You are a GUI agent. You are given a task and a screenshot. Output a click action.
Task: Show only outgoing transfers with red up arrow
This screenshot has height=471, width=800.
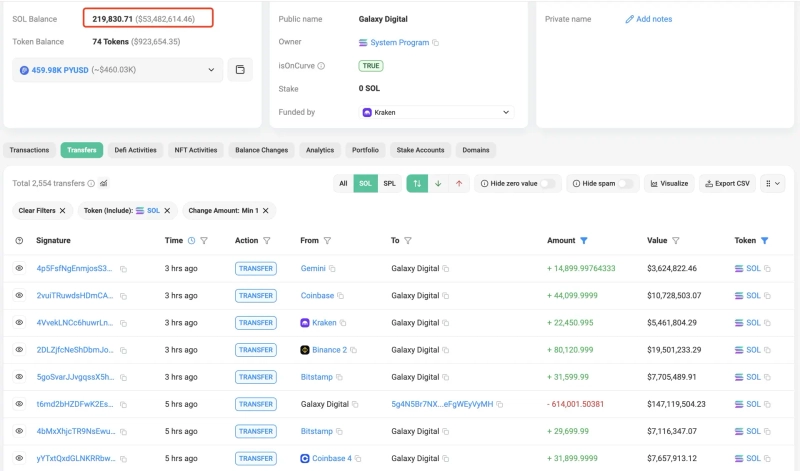coord(459,184)
